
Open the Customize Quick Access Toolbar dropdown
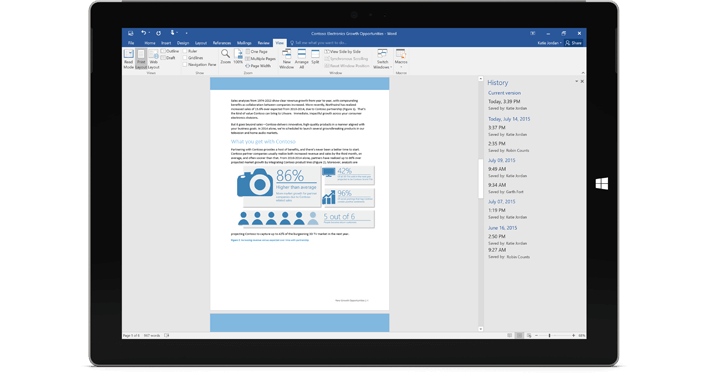point(186,33)
